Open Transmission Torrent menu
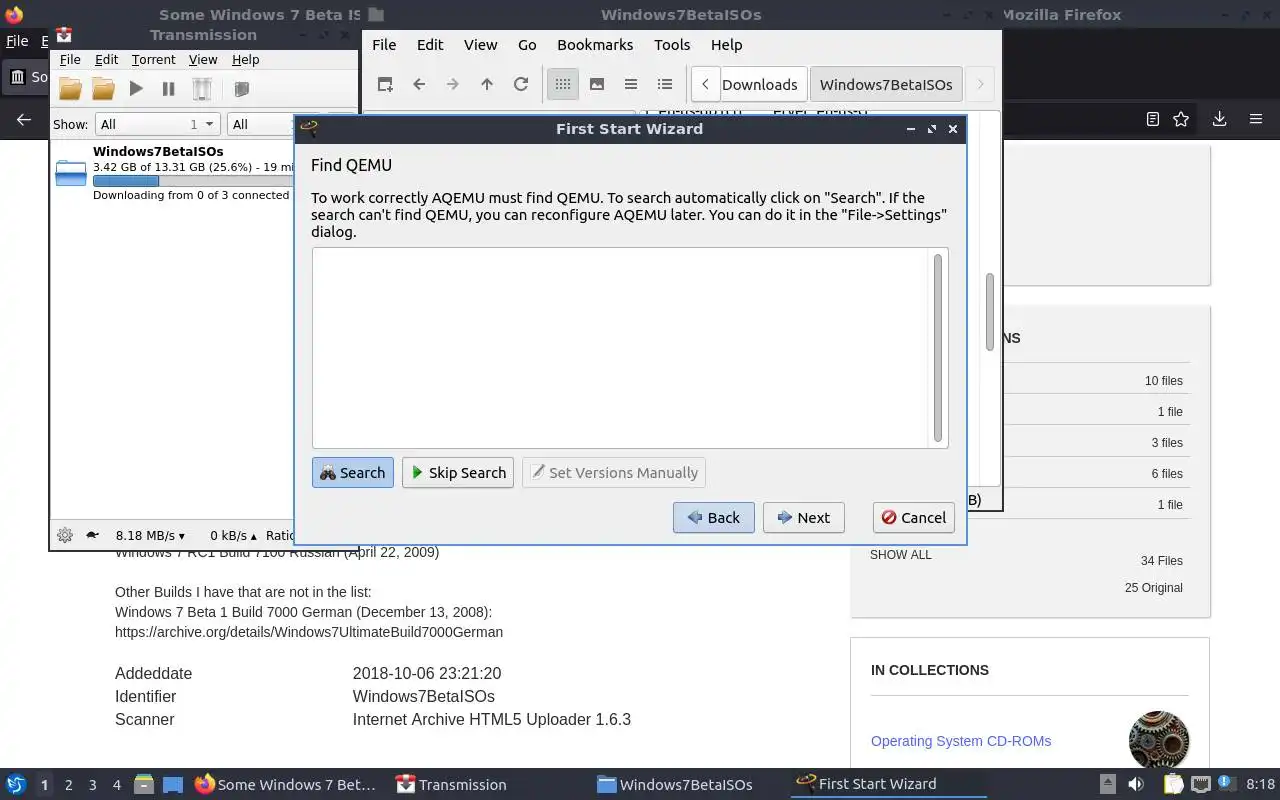Viewport: 1280px width, 800px height. point(153,60)
